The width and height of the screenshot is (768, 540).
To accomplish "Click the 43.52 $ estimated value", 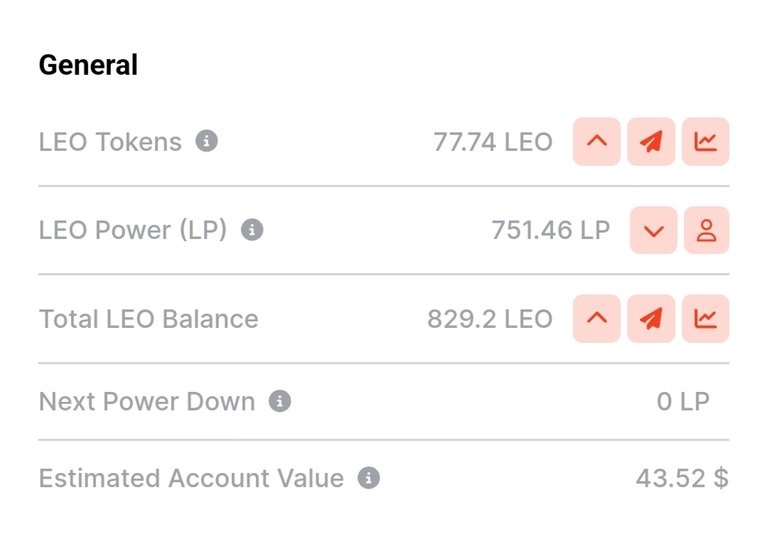I will (x=682, y=478).
